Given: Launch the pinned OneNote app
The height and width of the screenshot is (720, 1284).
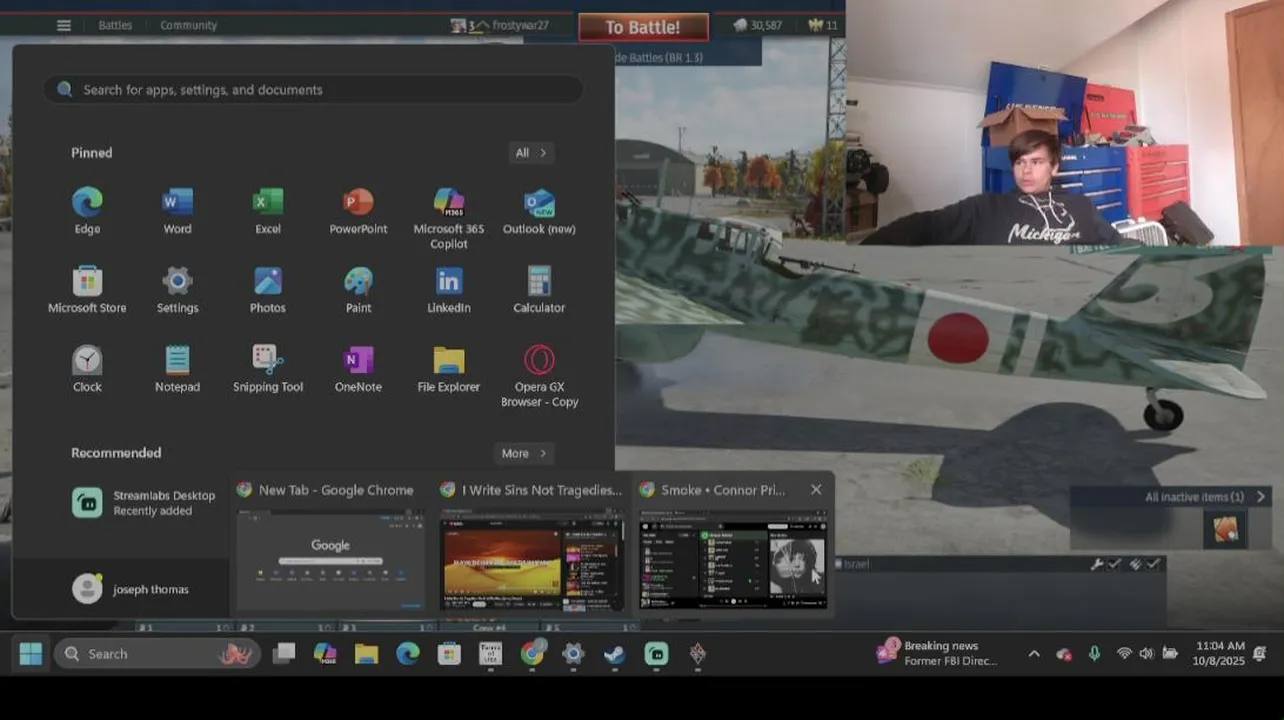Looking at the screenshot, I should [x=358, y=369].
